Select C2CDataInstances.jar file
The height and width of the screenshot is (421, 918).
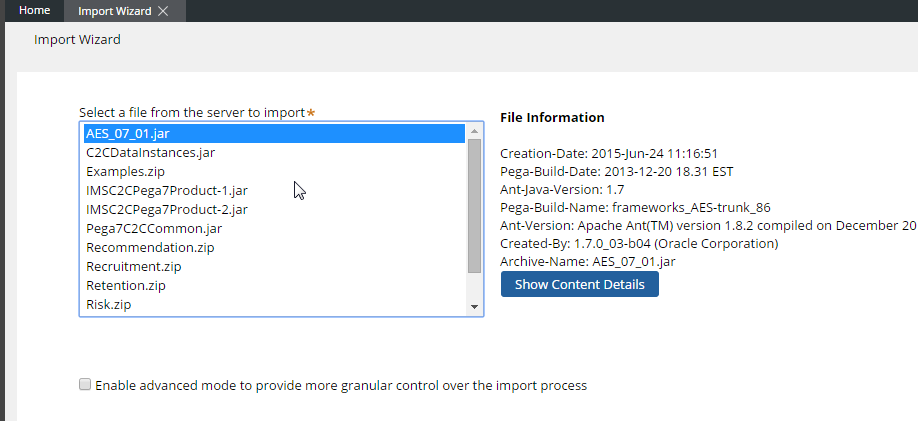pyautogui.click(x=150, y=153)
